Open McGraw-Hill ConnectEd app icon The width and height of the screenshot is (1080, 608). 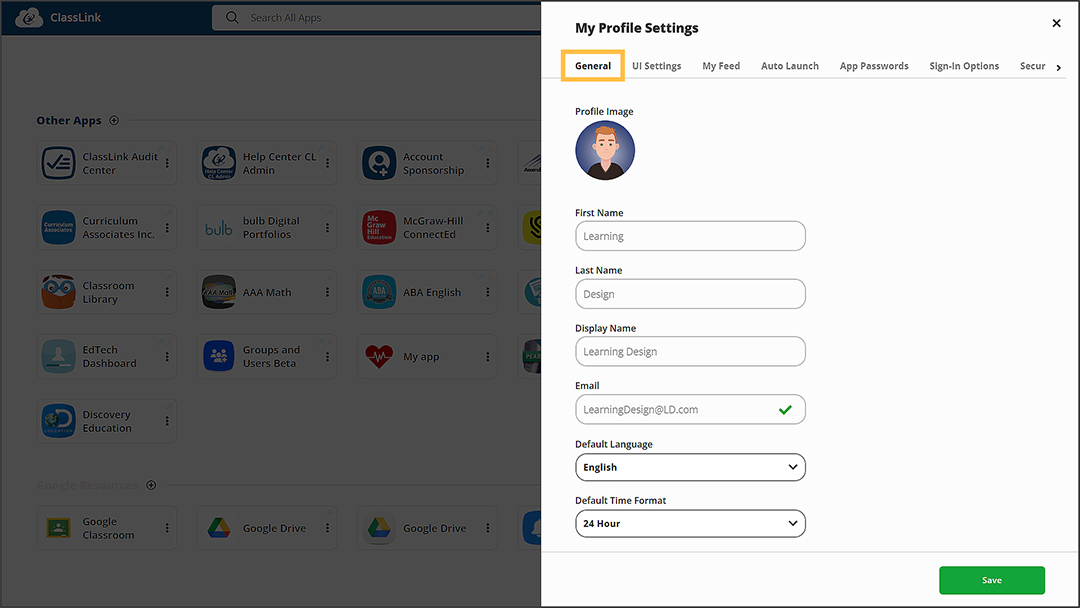click(x=379, y=227)
